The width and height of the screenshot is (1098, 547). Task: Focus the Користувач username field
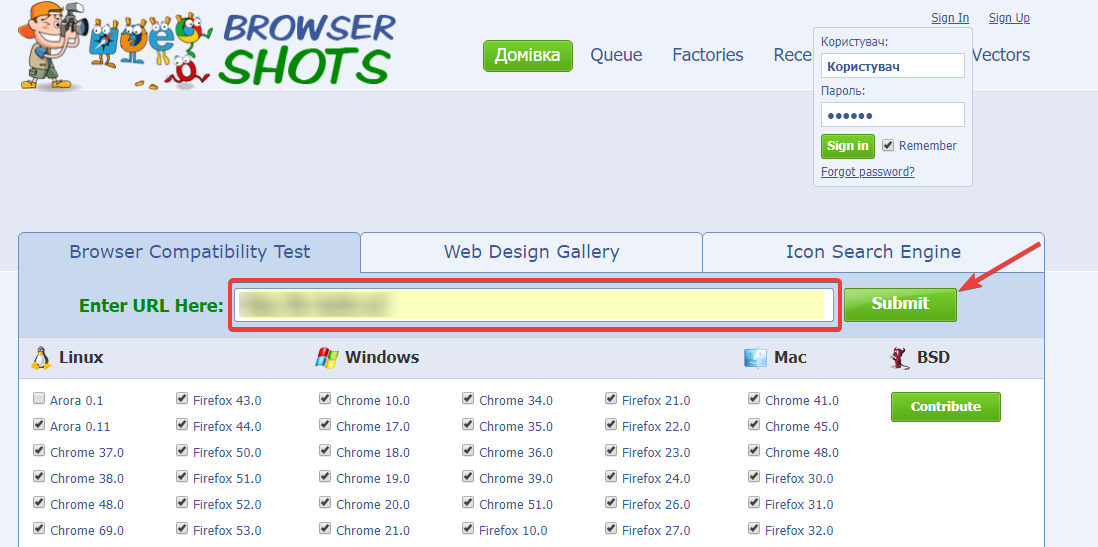click(x=892, y=66)
